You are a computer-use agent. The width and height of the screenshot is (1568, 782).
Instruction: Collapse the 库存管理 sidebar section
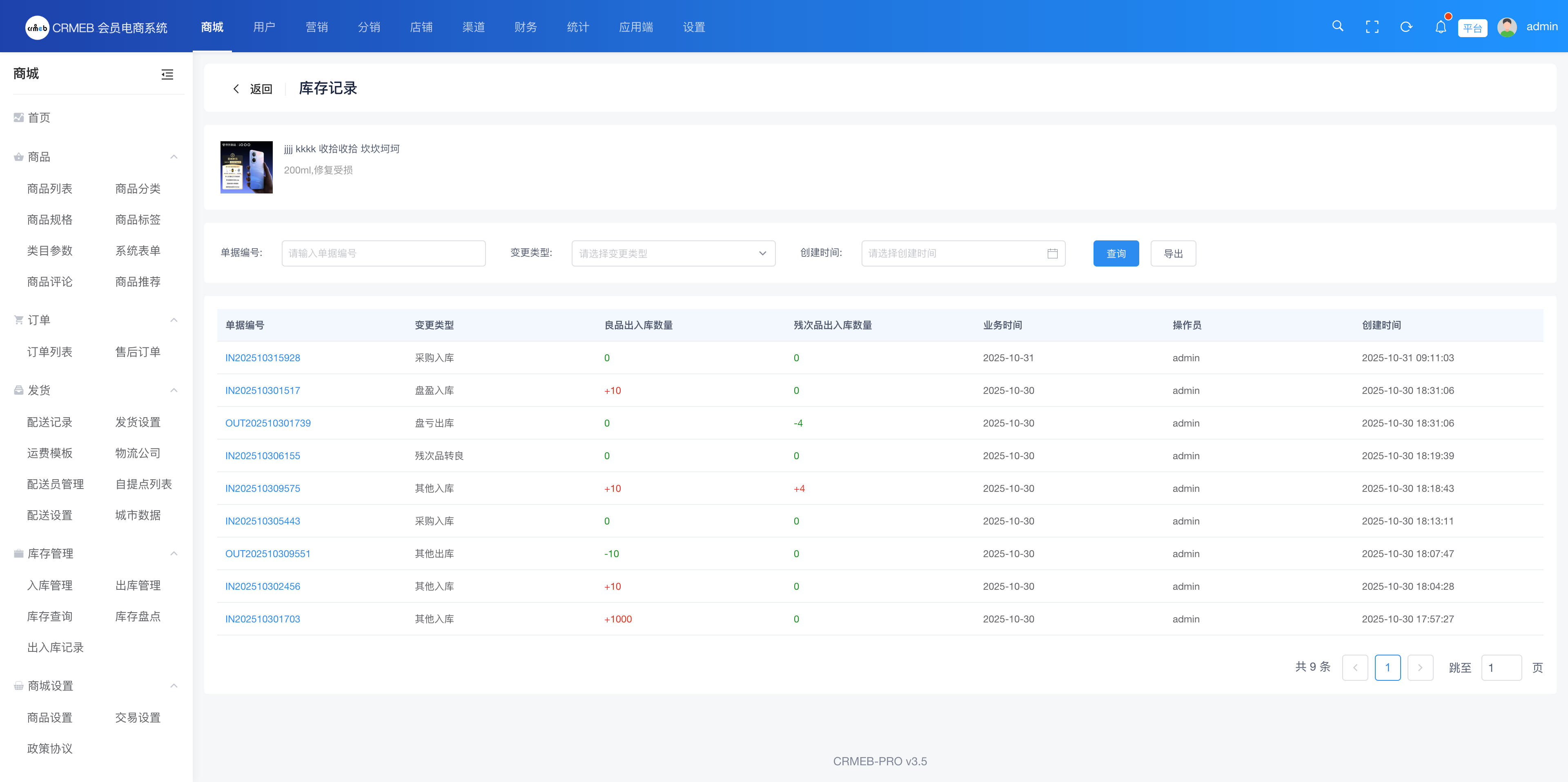tap(174, 553)
